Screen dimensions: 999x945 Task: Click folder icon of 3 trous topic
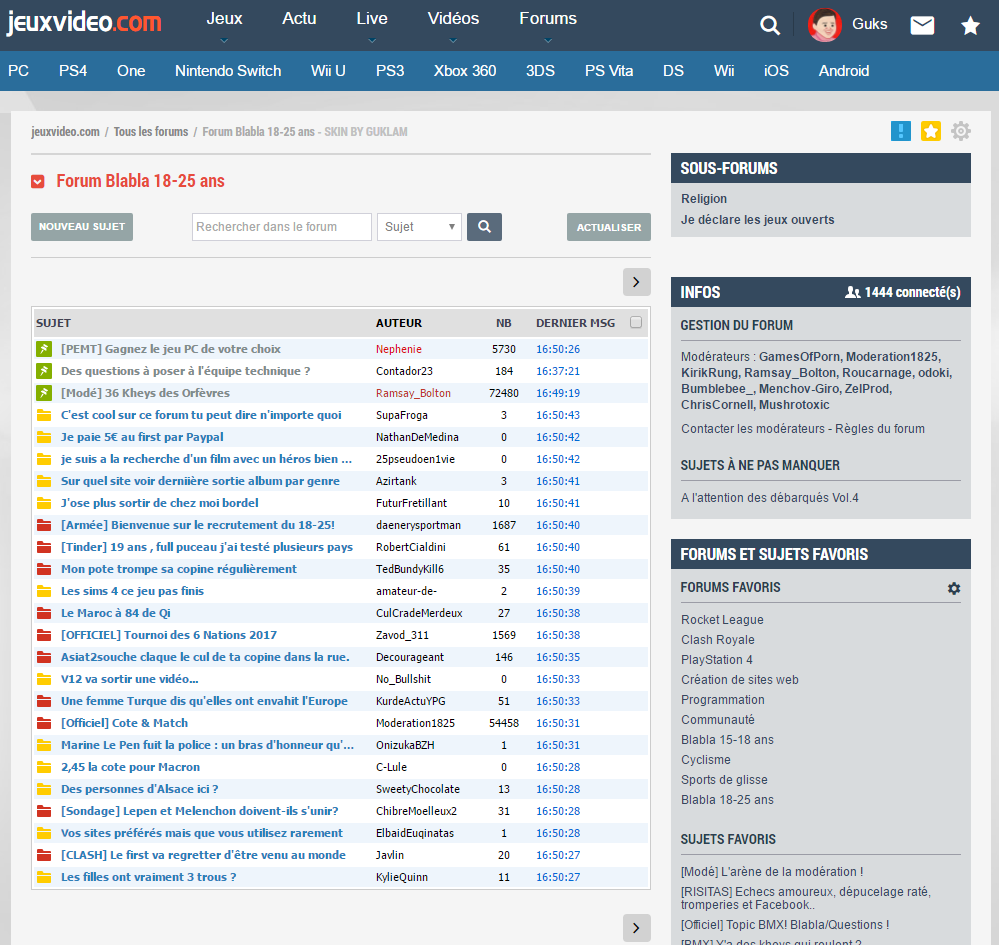(44, 877)
